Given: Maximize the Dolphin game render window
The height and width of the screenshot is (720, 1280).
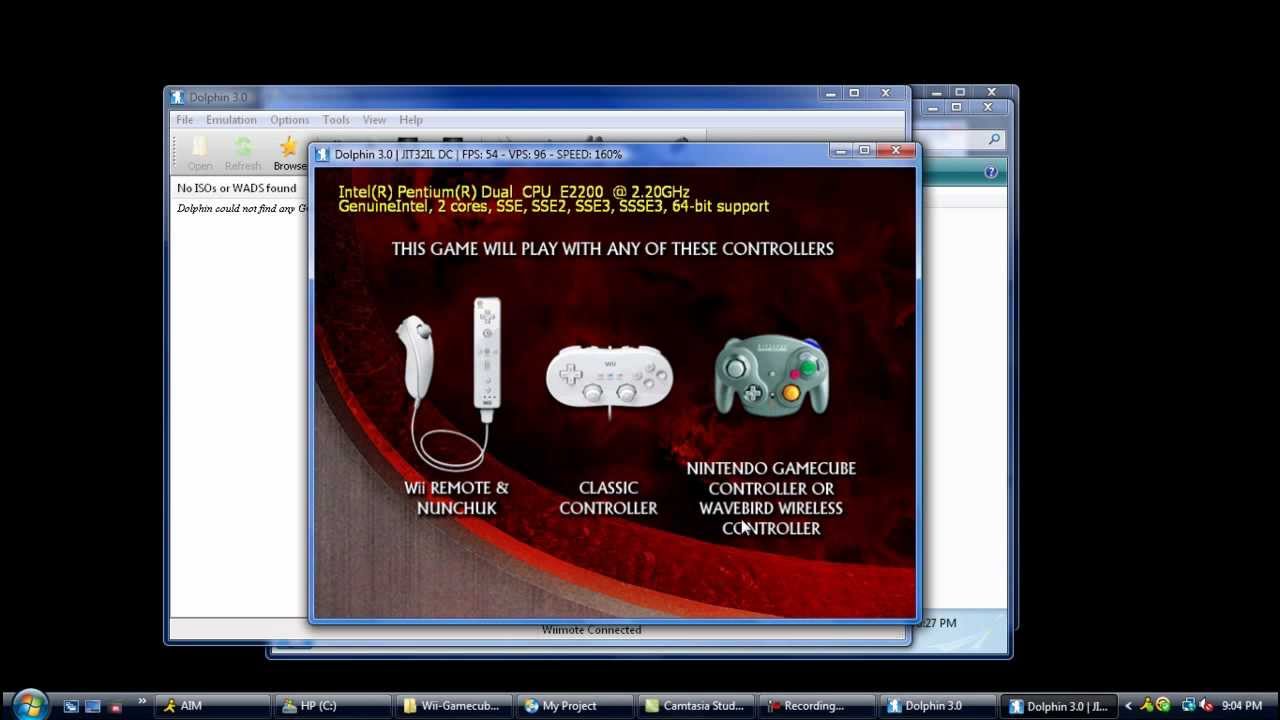Looking at the screenshot, I should pos(864,151).
